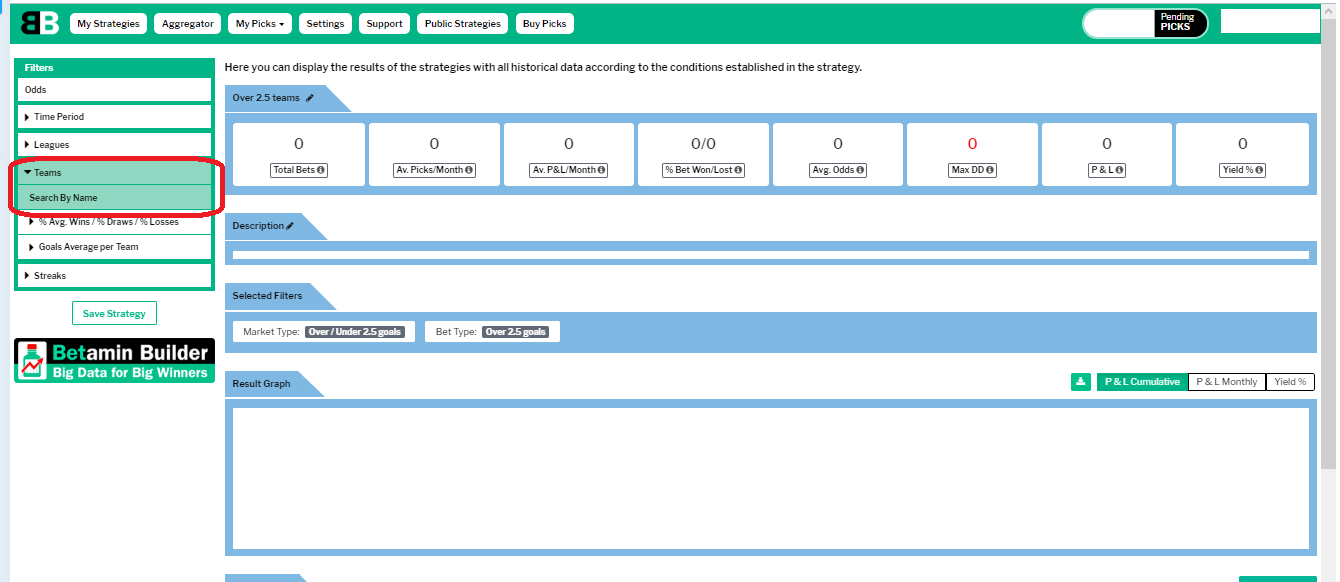Click the % Bet Won/Lost info icon
The height and width of the screenshot is (582, 1340).
click(x=738, y=170)
